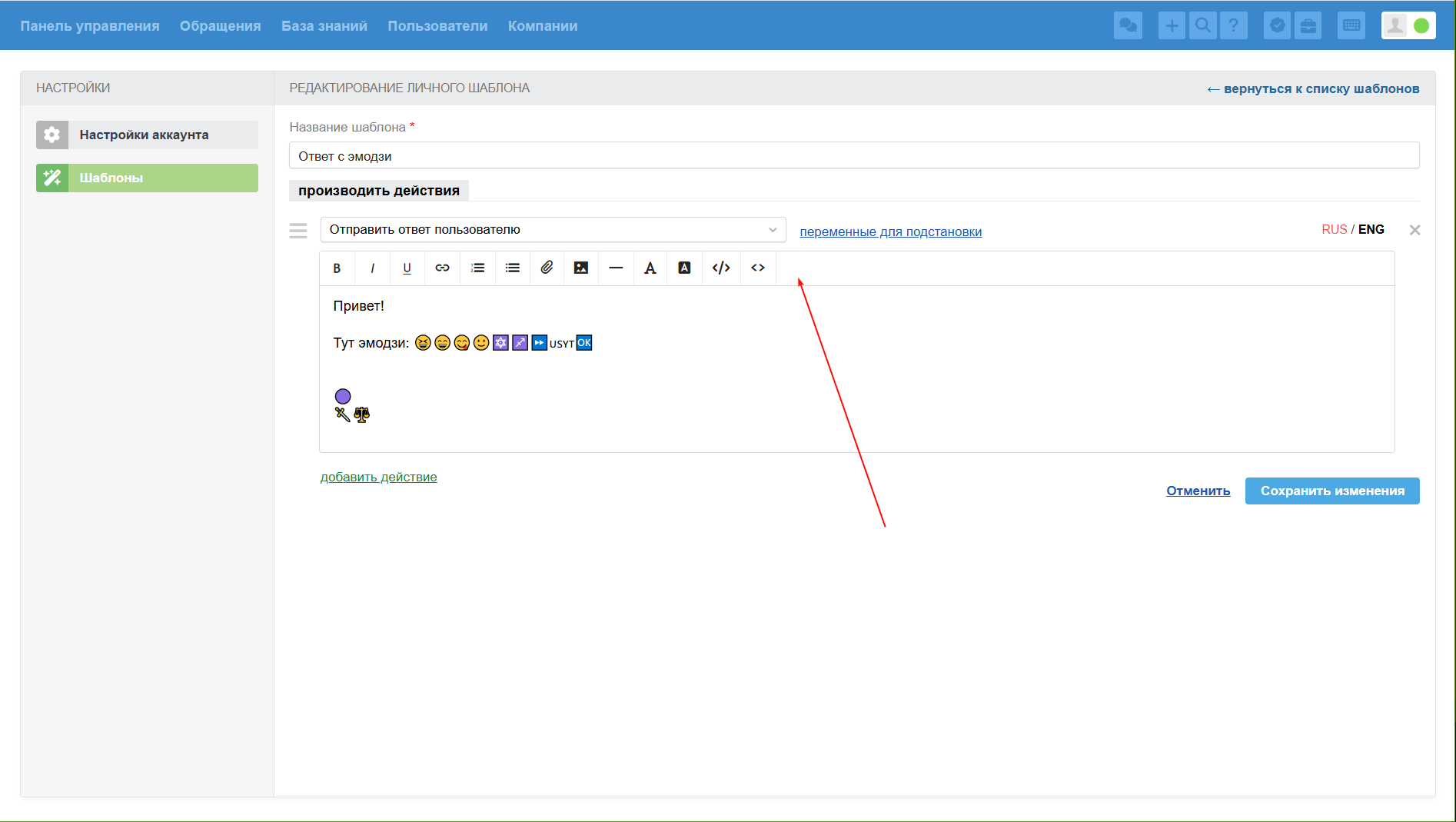Click the OK emoji in the message

click(x=584, y=343)
